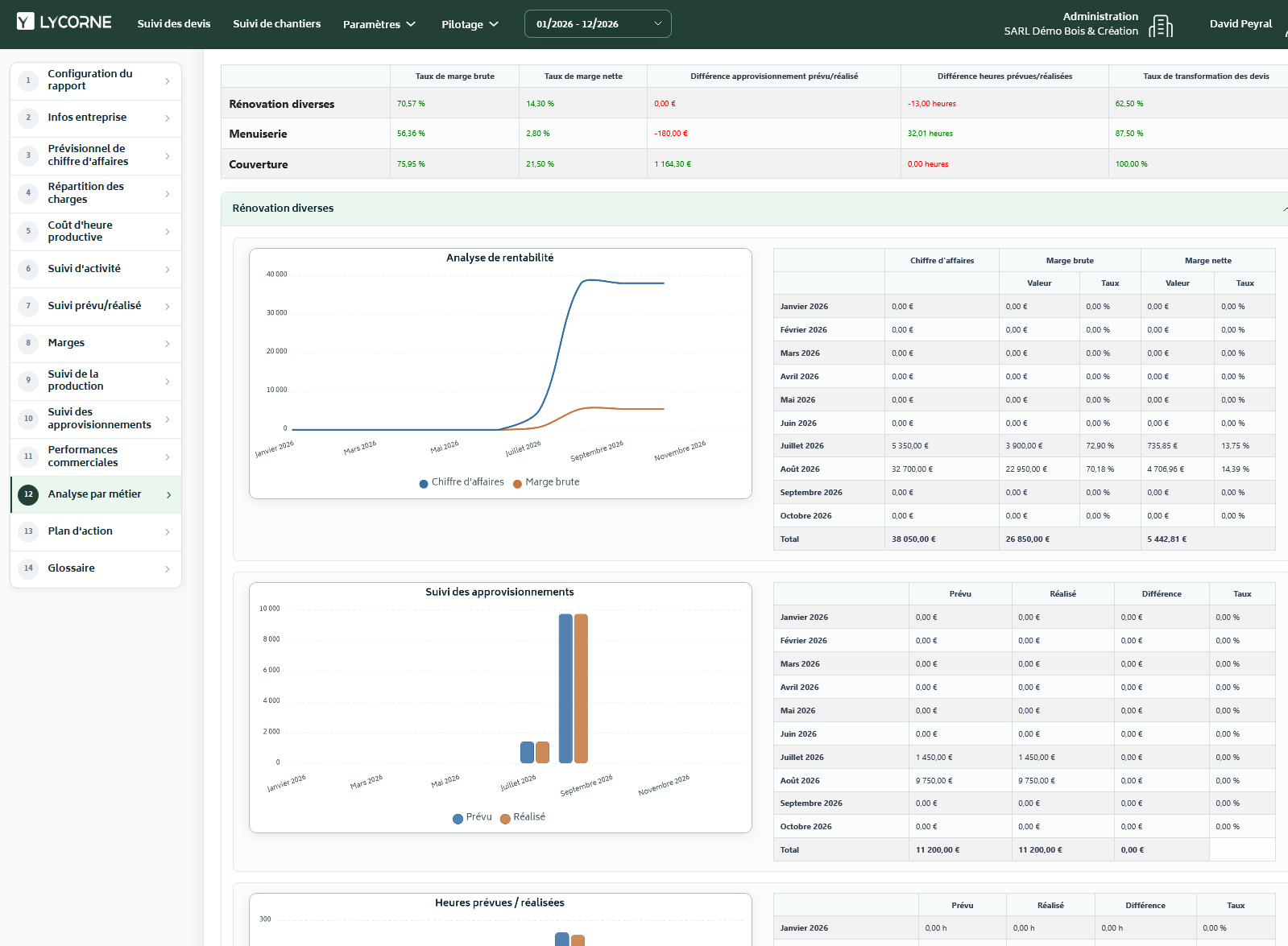This screenshot has height=946, width=1288.
Task: Select Plan d'action step
Action: tap(96, 531)
